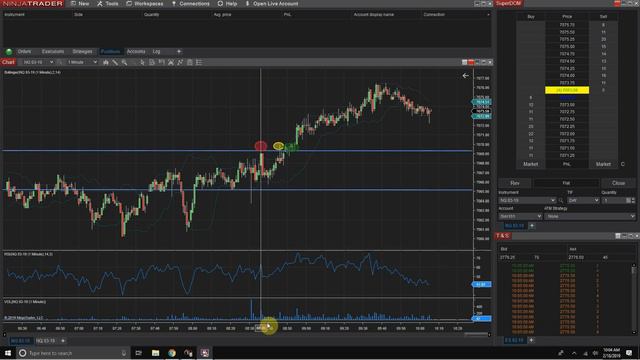Add a new T&S tab with the plus

(x=531, y=340)
